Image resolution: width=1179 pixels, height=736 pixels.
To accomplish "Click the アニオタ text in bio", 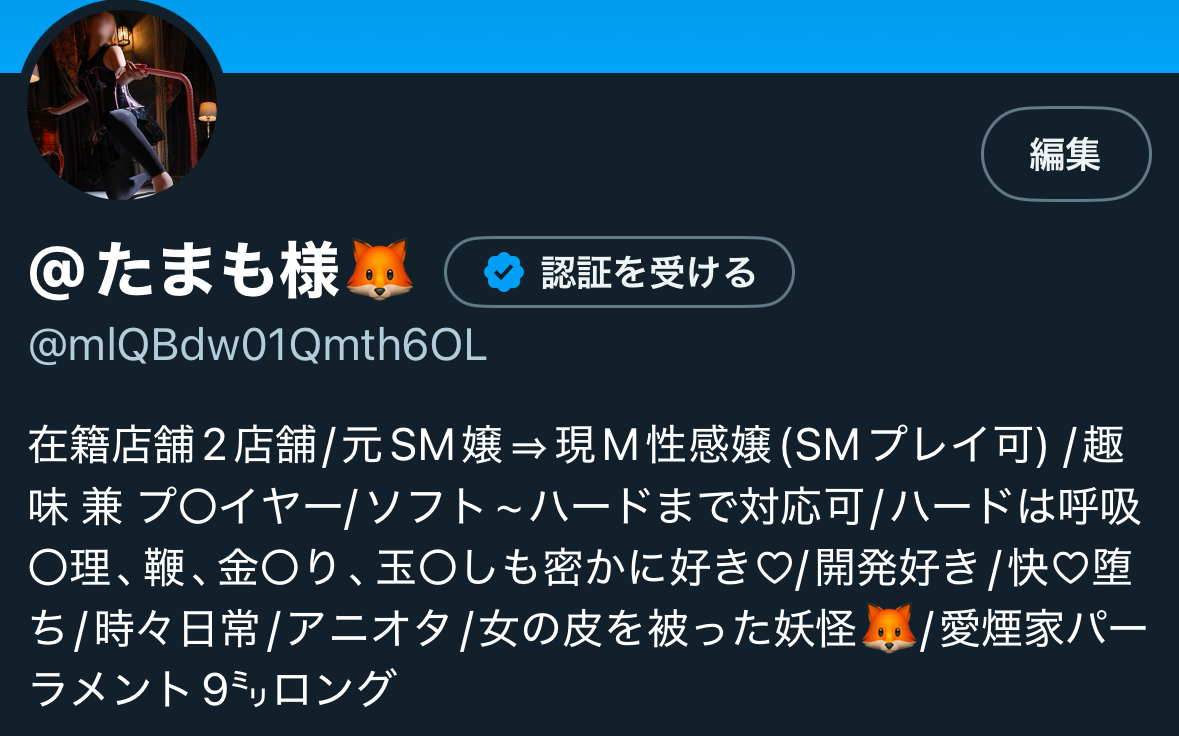I will [x=369, y=629].
